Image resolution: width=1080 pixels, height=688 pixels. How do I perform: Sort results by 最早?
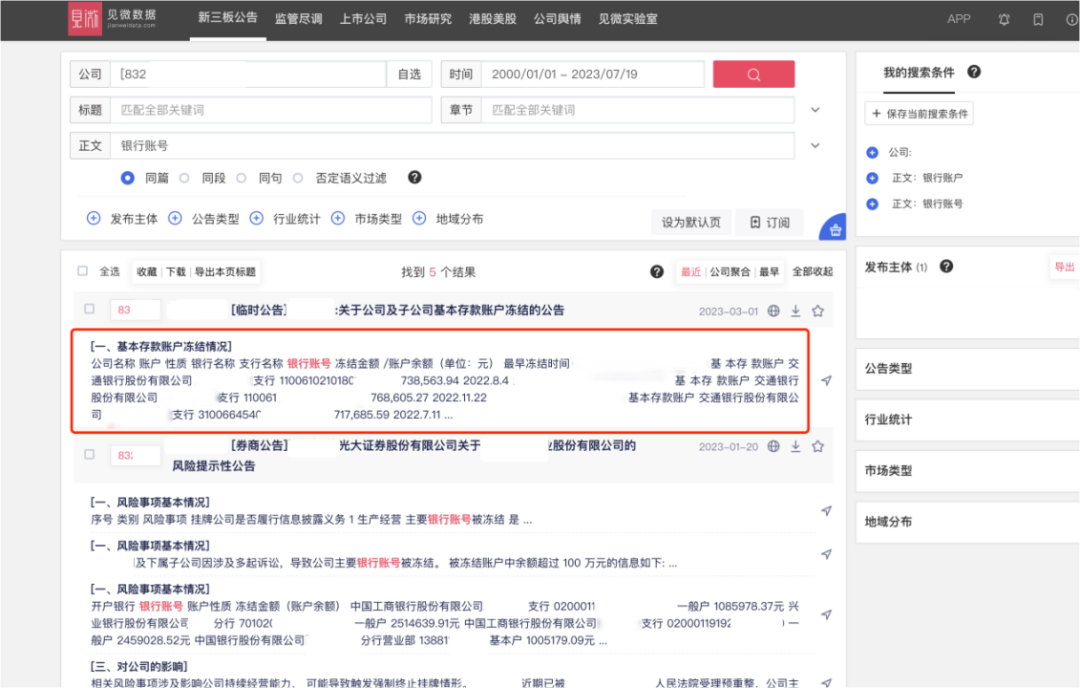click(769, 271)
